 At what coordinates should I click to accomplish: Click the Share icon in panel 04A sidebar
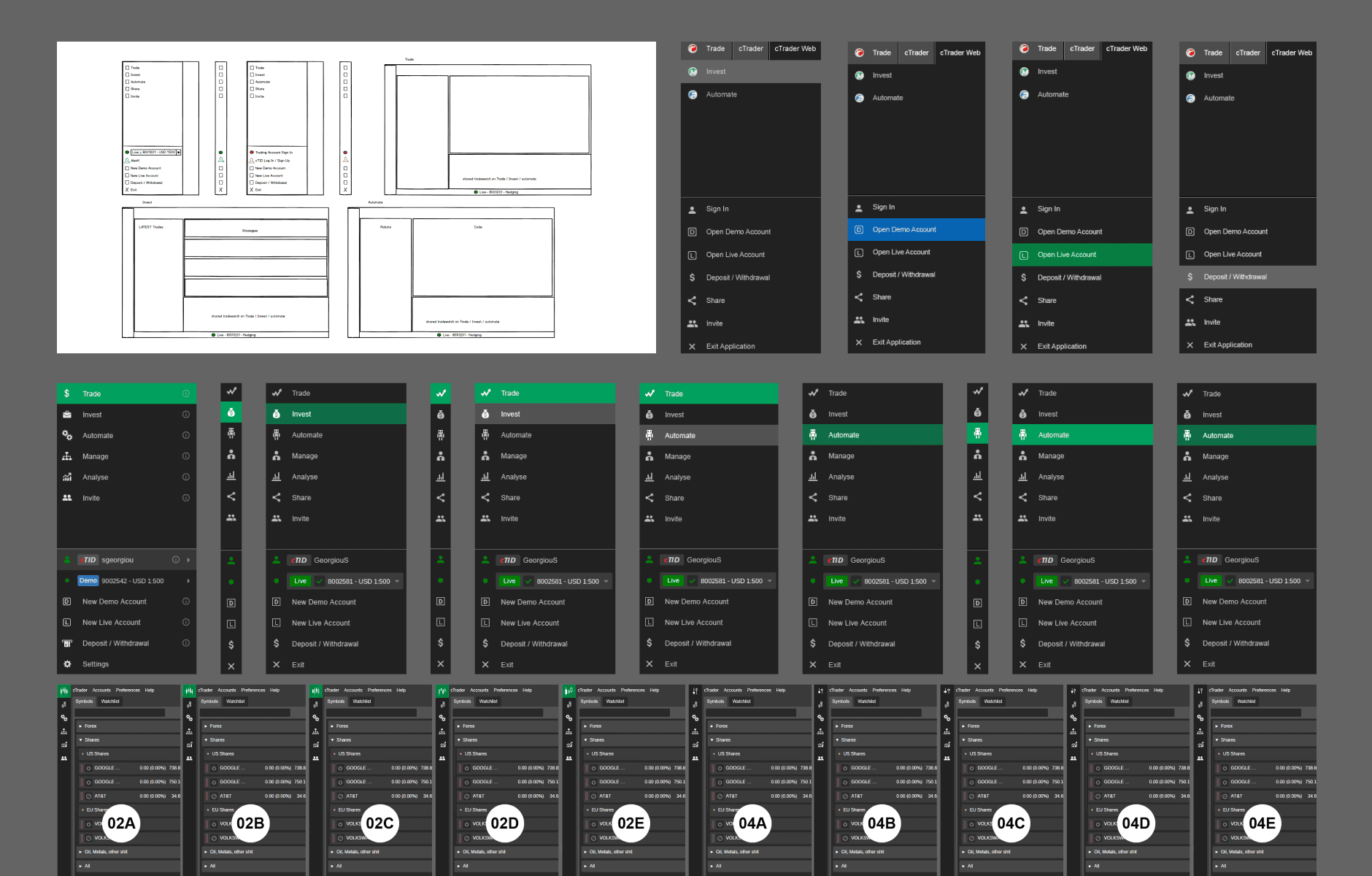[650, 498]
